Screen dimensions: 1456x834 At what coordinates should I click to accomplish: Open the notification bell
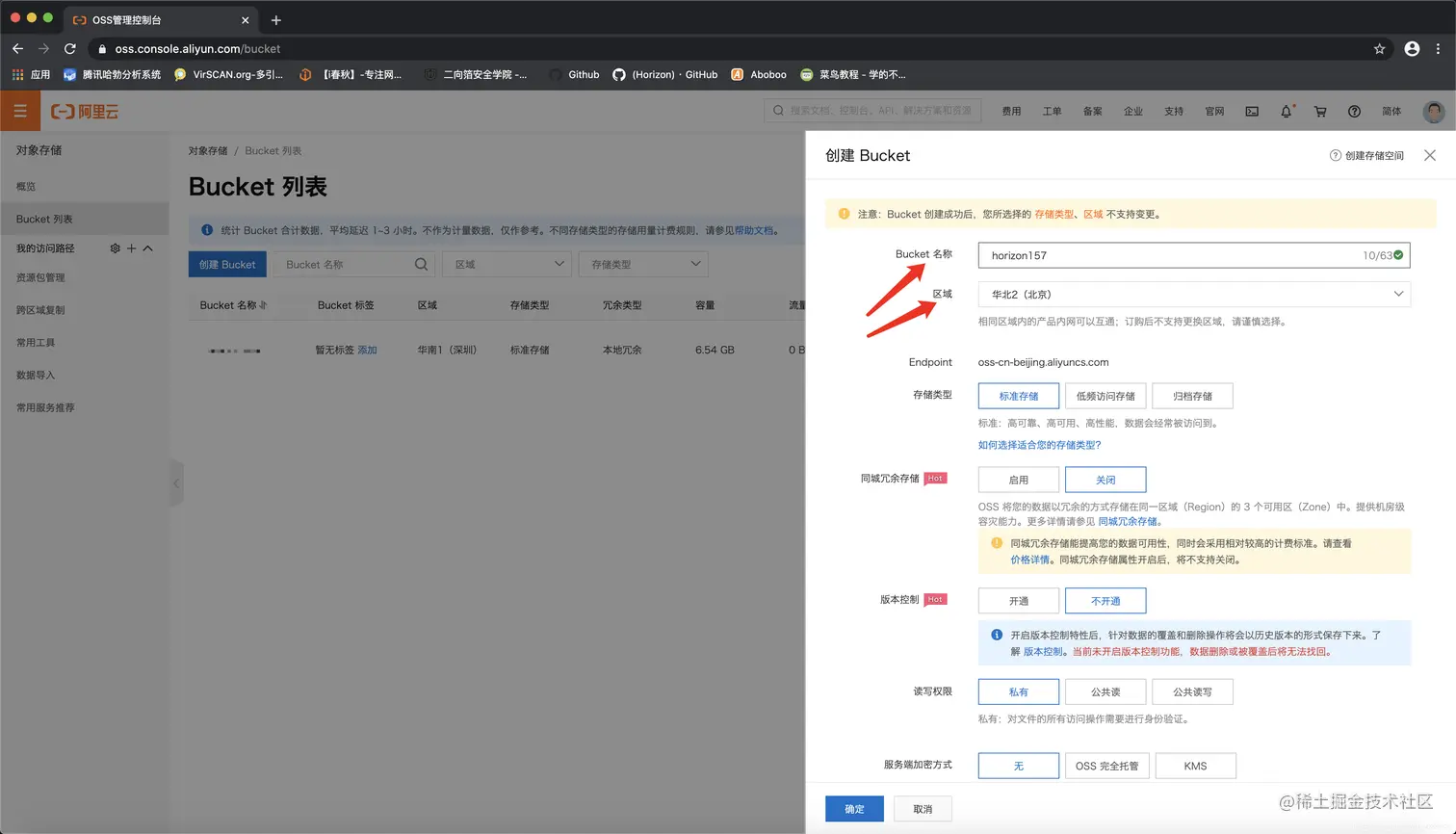(x=1286, y=112)
